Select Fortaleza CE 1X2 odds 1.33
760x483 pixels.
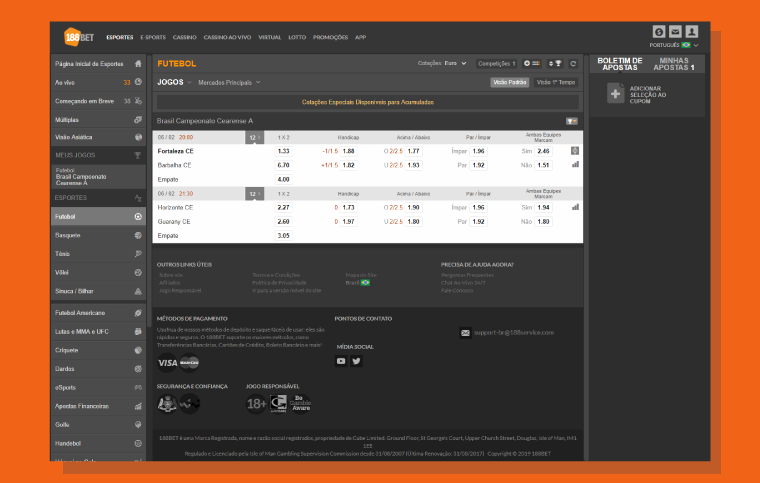pyautogui.click(x=284, y=151)
